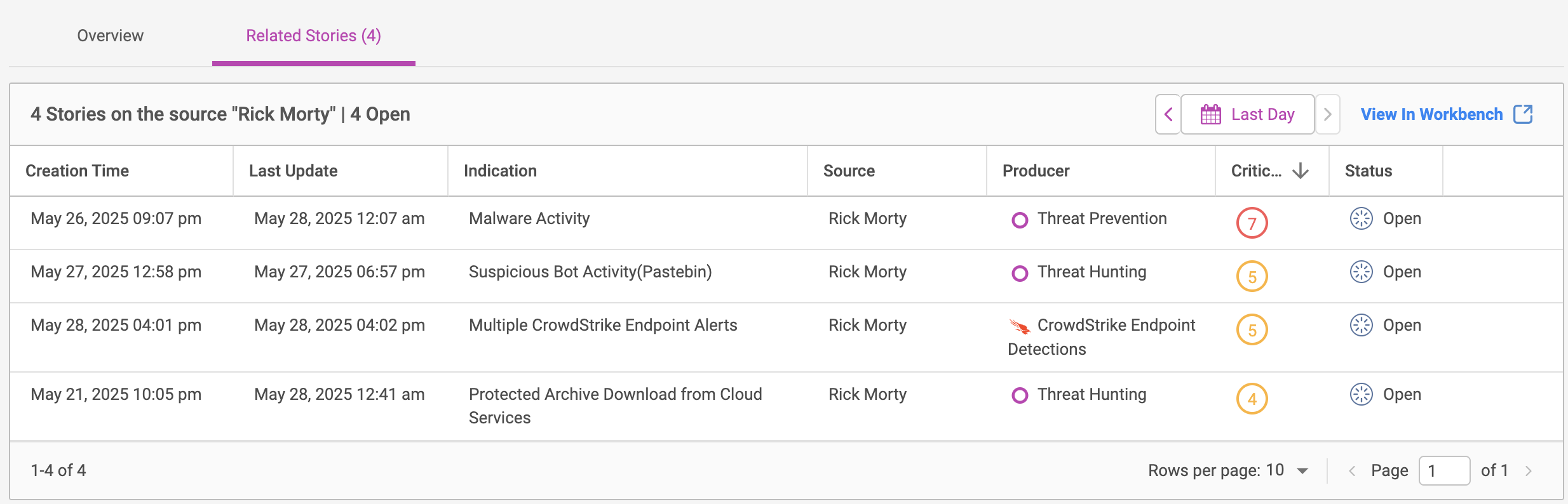Image resolution: width=1568 pixels, height=504 pixels.
Task: Click the sort arrow on Criticality column
Action: (x=1301, y=171)
